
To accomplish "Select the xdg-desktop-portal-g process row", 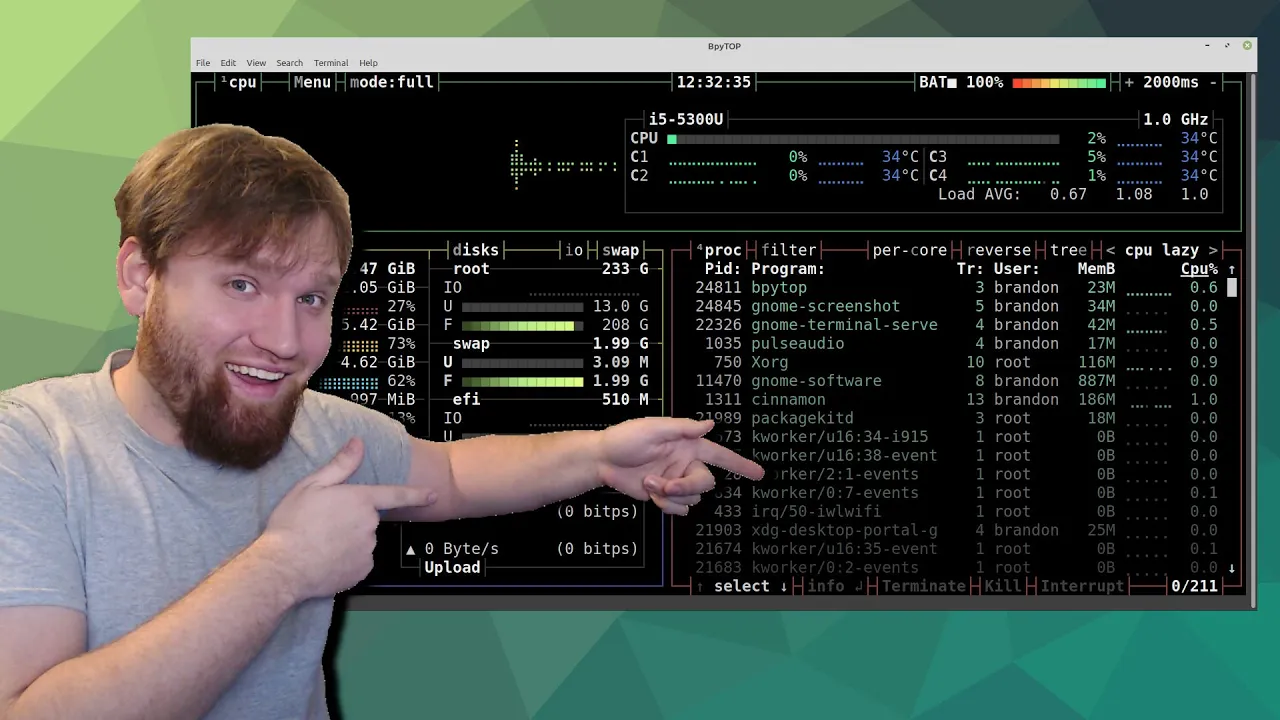I will (x=956, y=530).
